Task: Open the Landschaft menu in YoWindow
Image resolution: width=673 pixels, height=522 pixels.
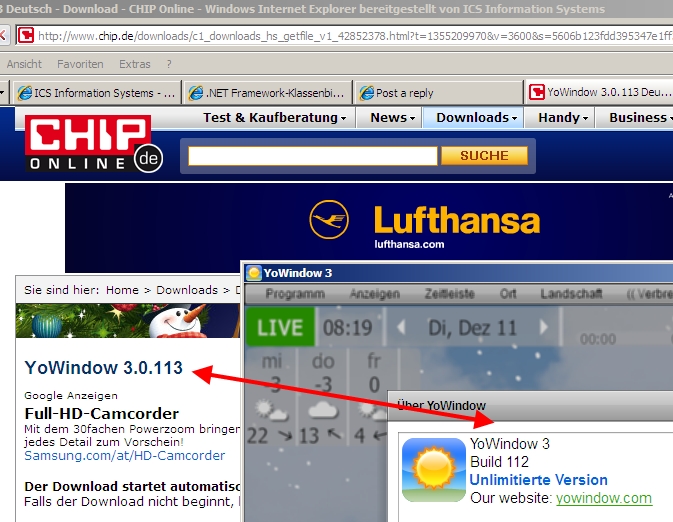Action: (x=571, y=294)
